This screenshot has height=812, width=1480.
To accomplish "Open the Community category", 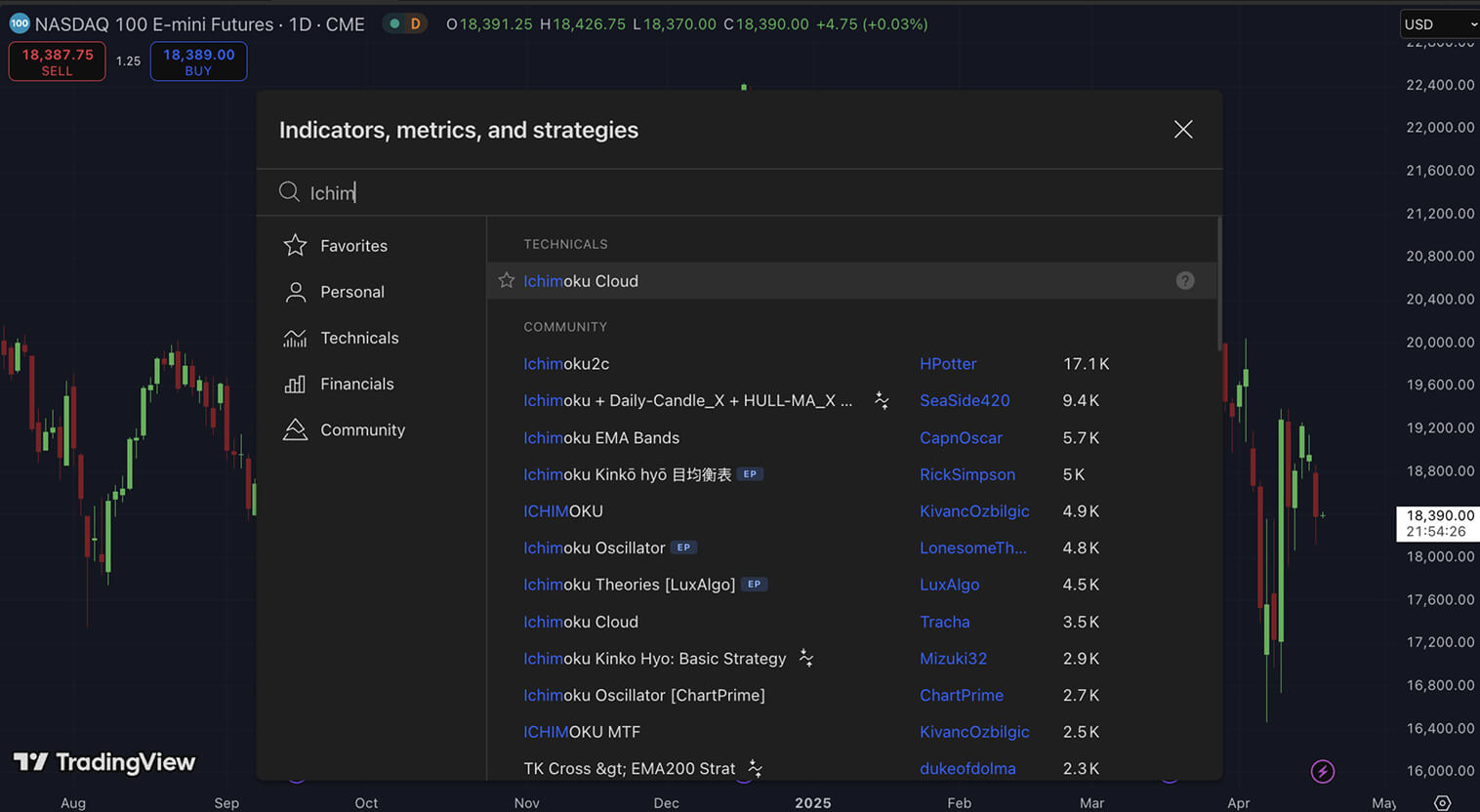I will (362, 429).
